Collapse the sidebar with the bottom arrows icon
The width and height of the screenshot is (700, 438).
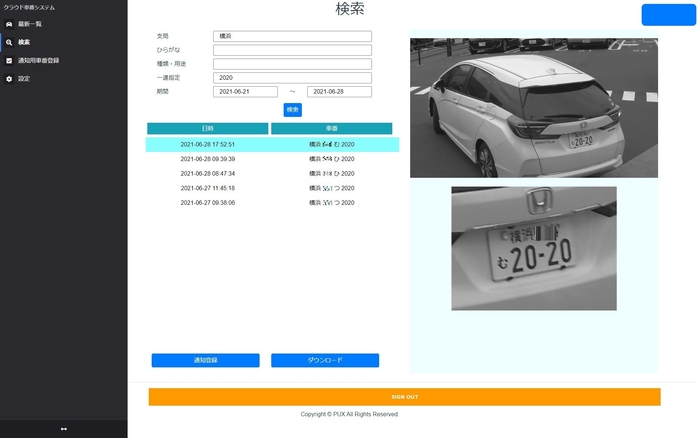63,429
